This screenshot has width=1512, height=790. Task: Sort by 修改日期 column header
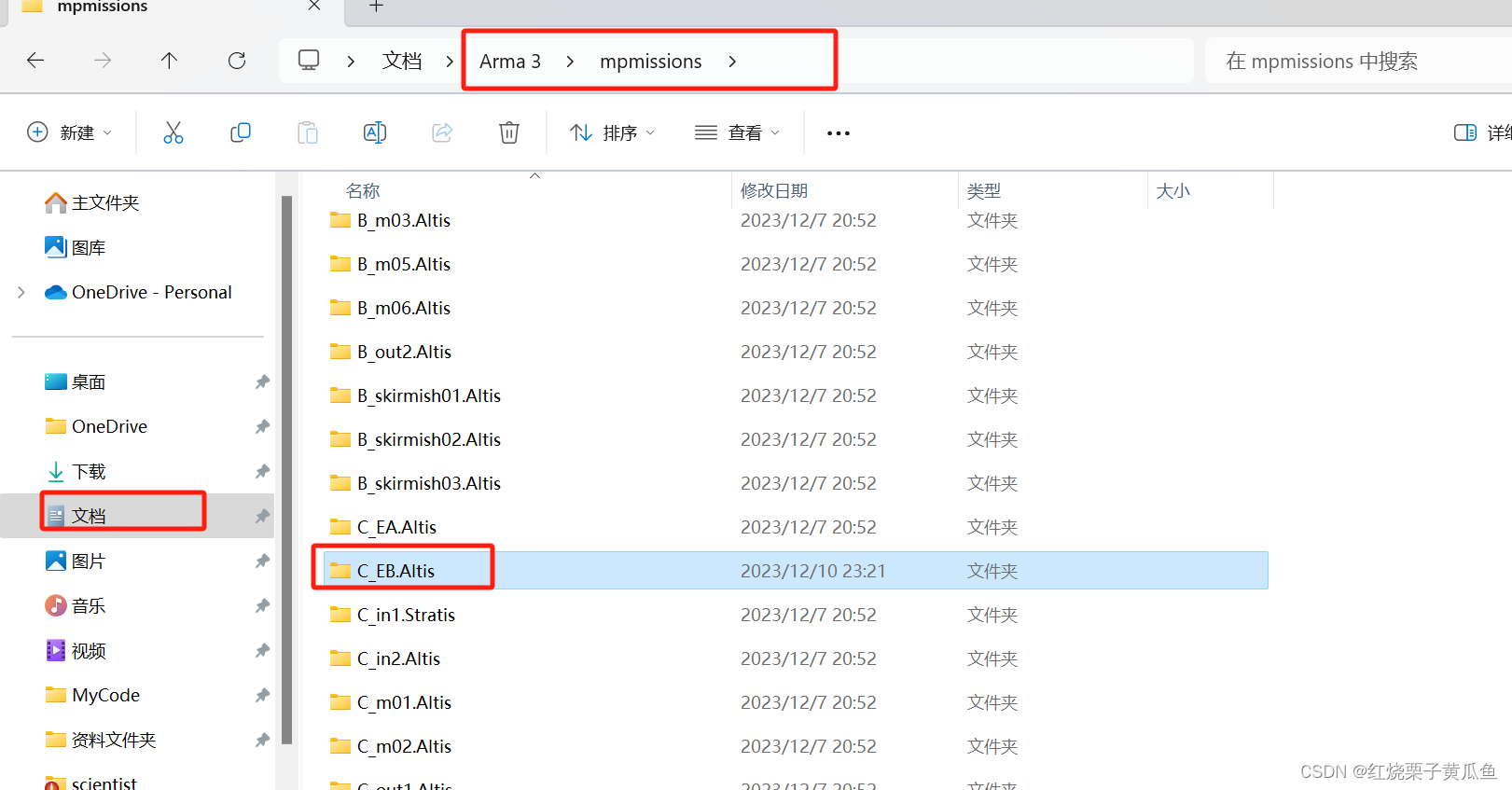pos(774,190)
